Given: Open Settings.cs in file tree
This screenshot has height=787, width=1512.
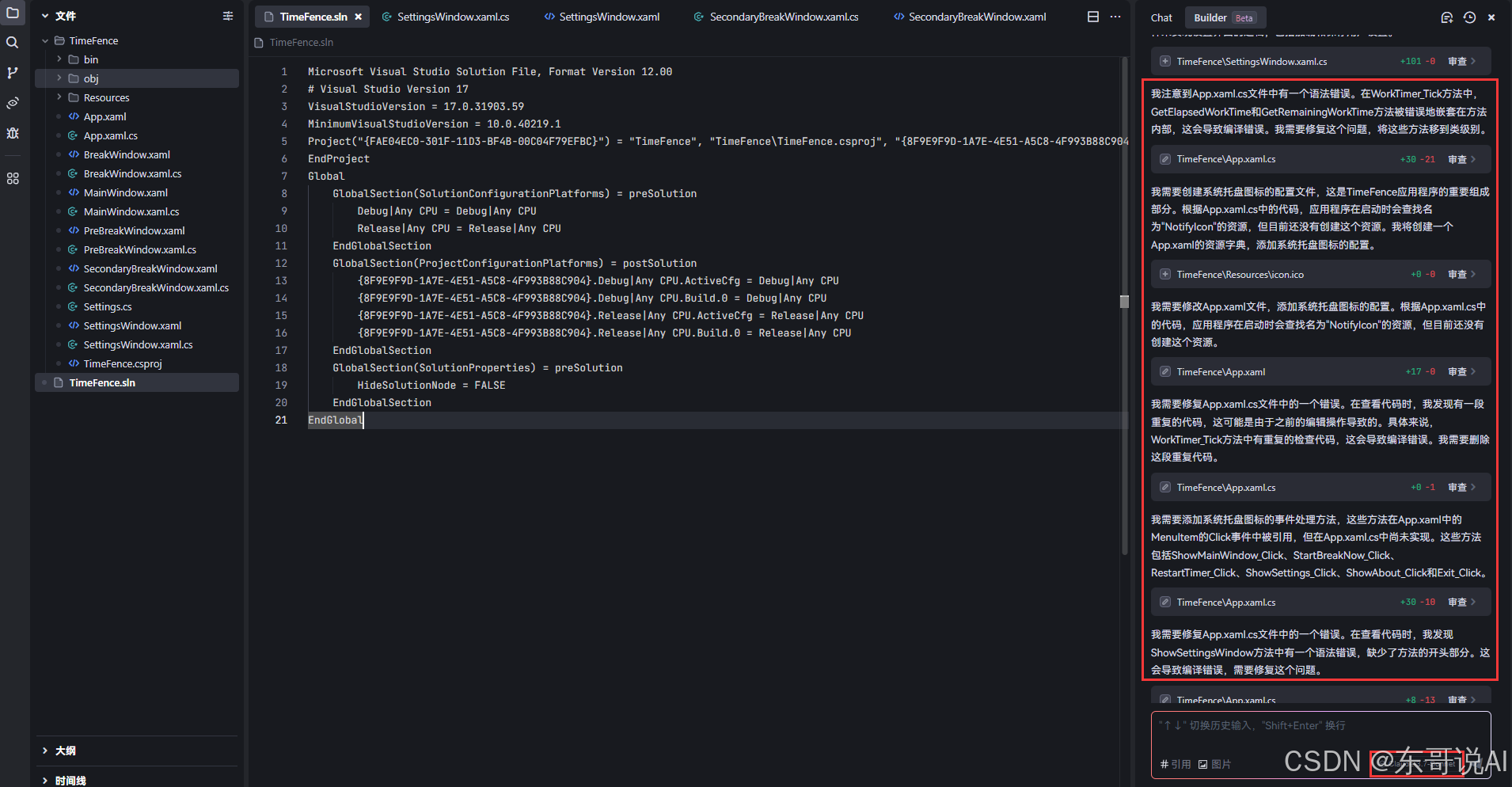Looking at the screenshot, I should pyautogui.click(x=108, y=306).
